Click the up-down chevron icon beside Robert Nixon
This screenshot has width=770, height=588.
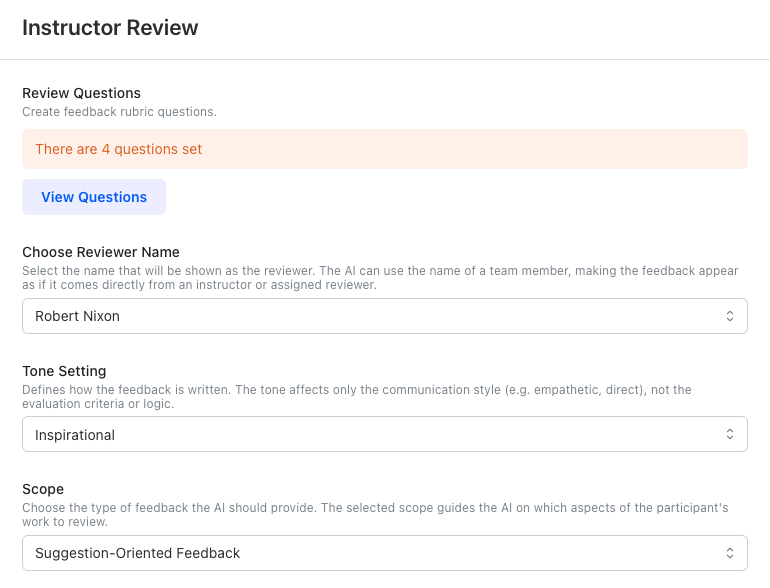(730, 316)
